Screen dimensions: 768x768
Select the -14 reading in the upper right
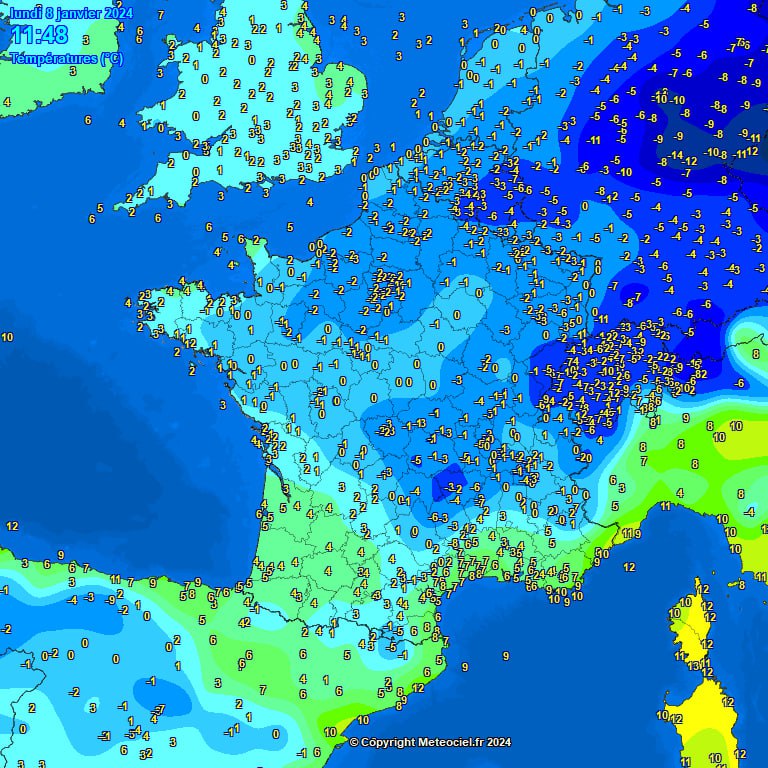coord(677,155)
